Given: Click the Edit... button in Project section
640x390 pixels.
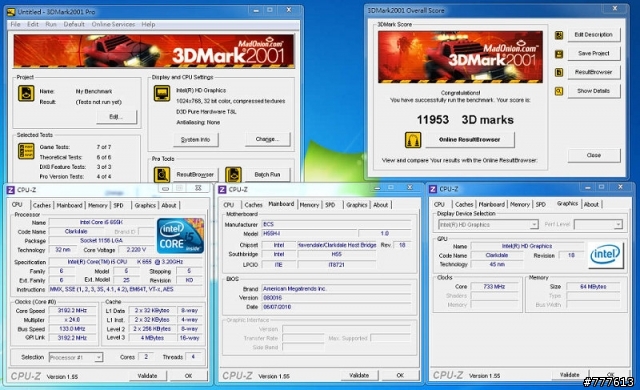Looking at the screenshot, I should [117, 117].
